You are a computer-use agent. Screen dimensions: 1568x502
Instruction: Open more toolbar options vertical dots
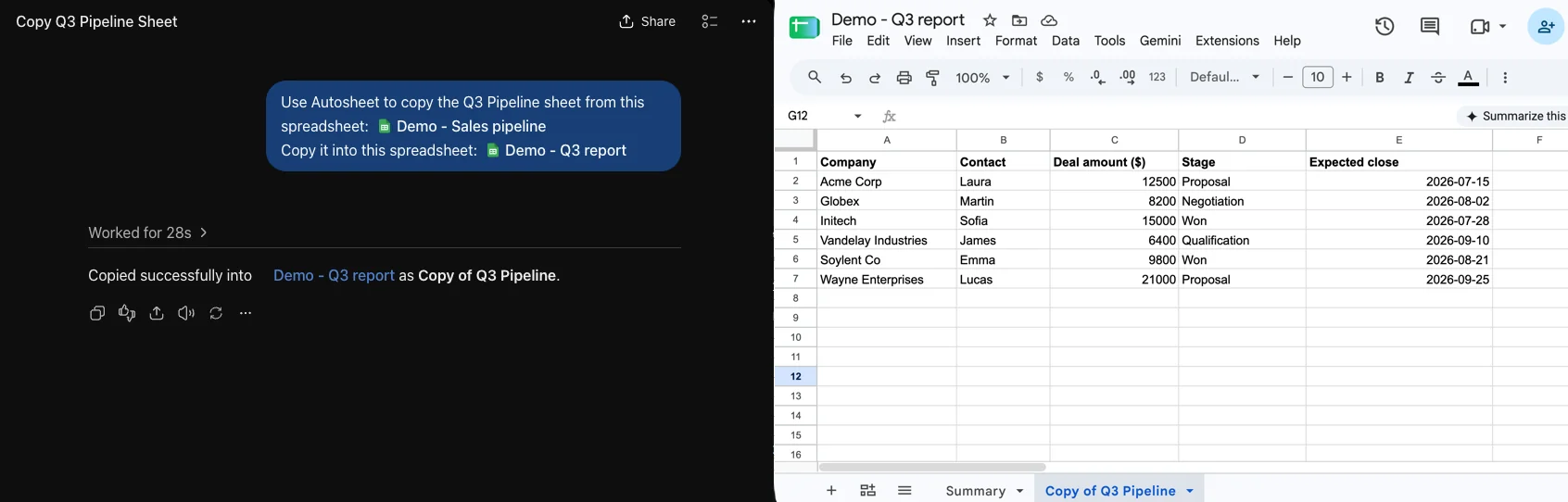[x=1505, y=78]
